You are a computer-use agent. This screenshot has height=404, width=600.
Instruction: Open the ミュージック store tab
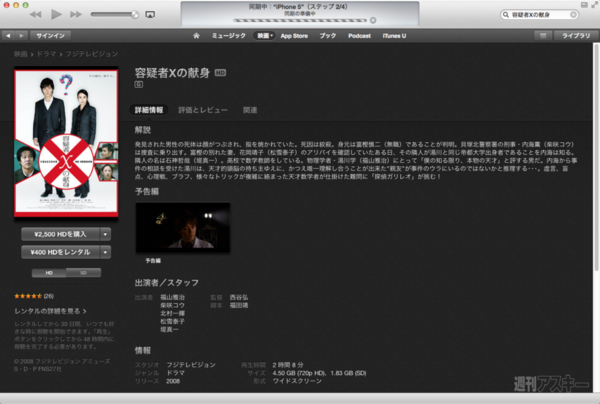click(x=229, y=36)
